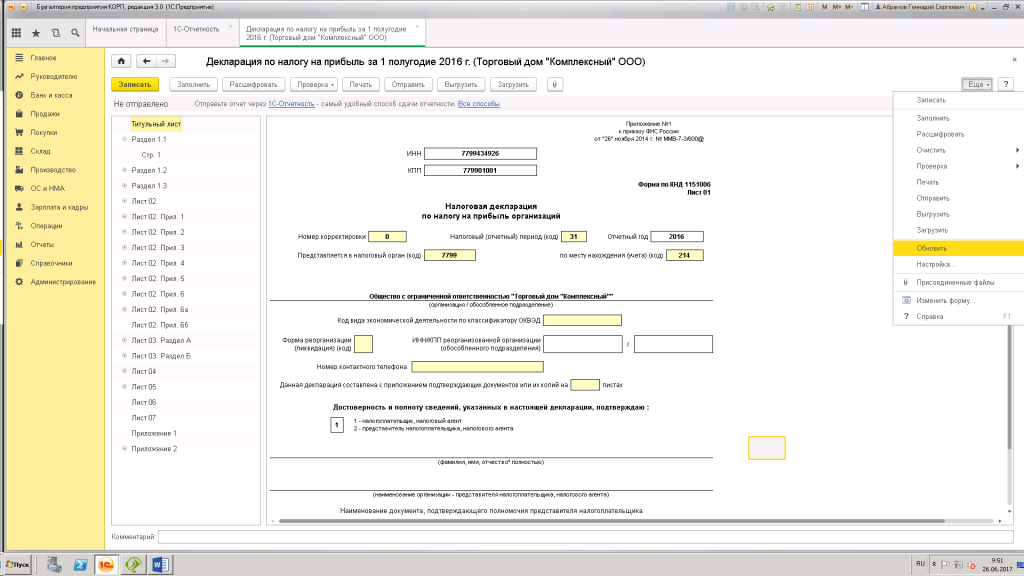Open Favorites star icon
Screen dimensions: 1024x576
[36, 33]
